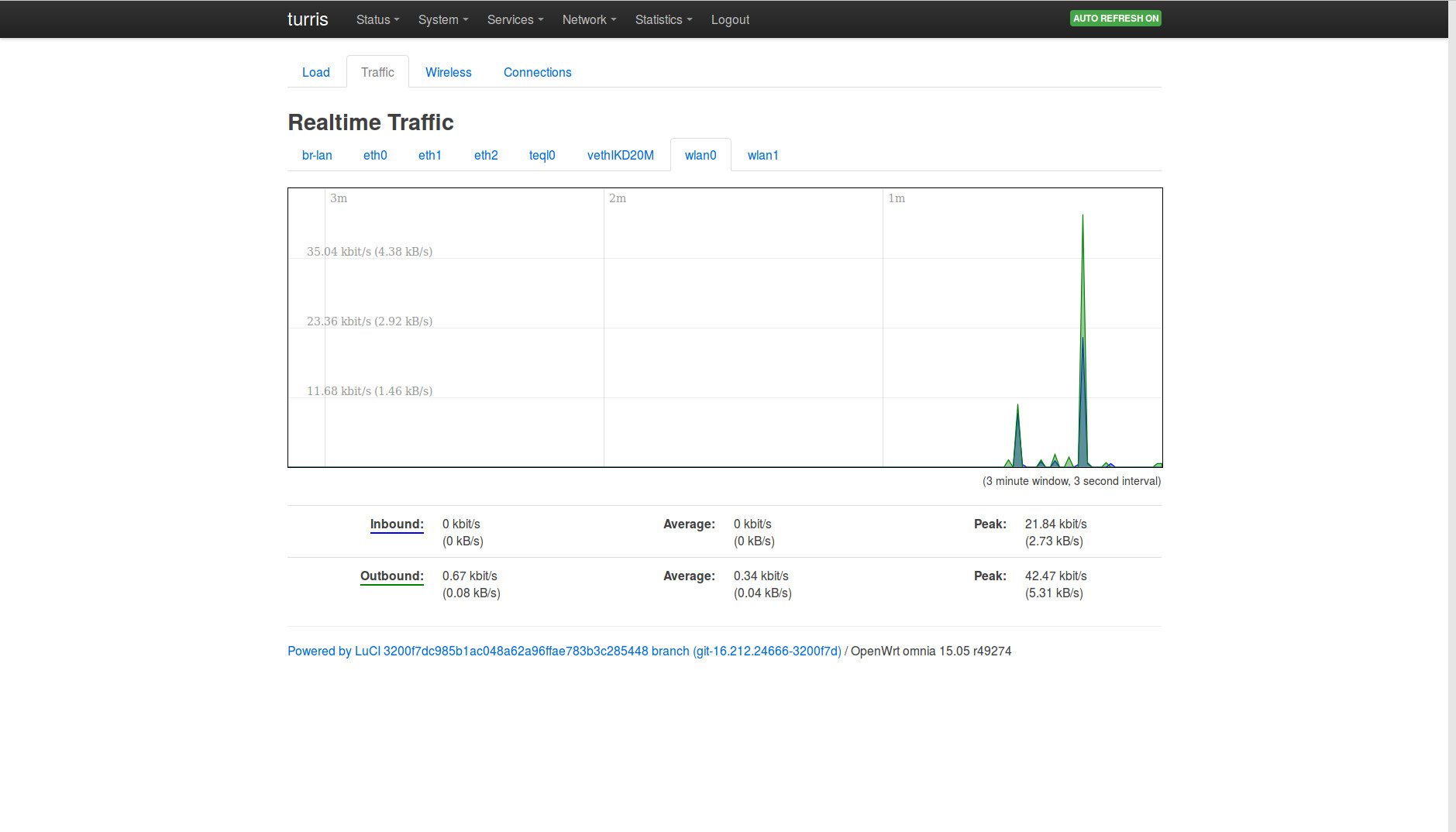Open the Wireless tab

[x=448, y=72]
